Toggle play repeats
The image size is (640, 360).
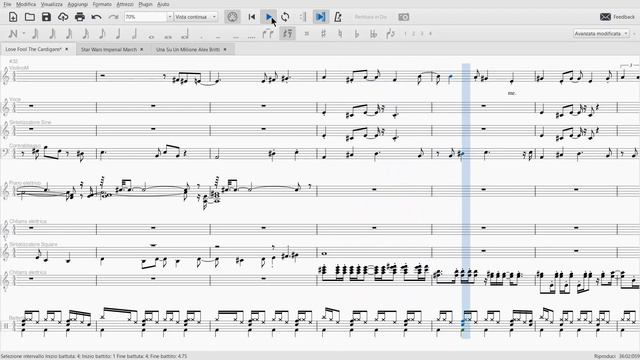click(x=302, y=17)
